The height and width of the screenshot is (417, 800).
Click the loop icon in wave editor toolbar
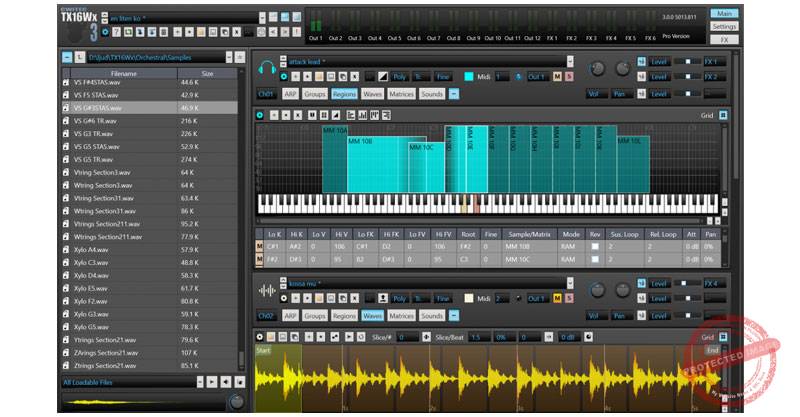(361, 337)
